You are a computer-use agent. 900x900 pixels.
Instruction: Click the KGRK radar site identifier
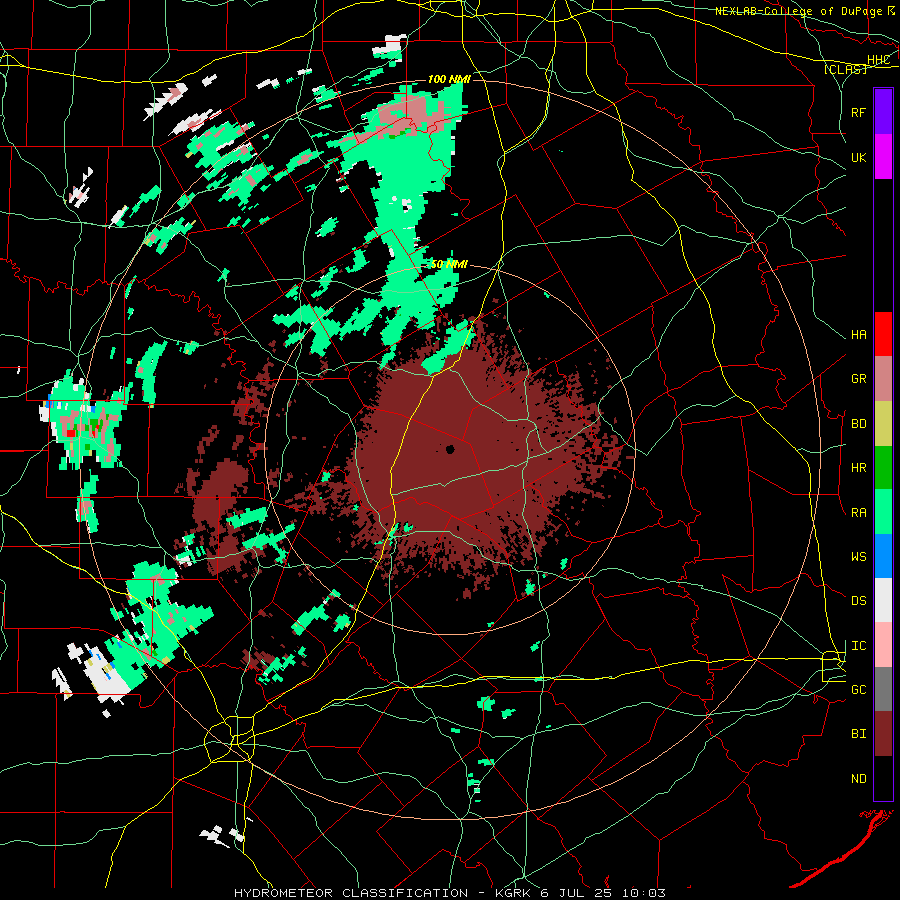click(x=515, y=893)
